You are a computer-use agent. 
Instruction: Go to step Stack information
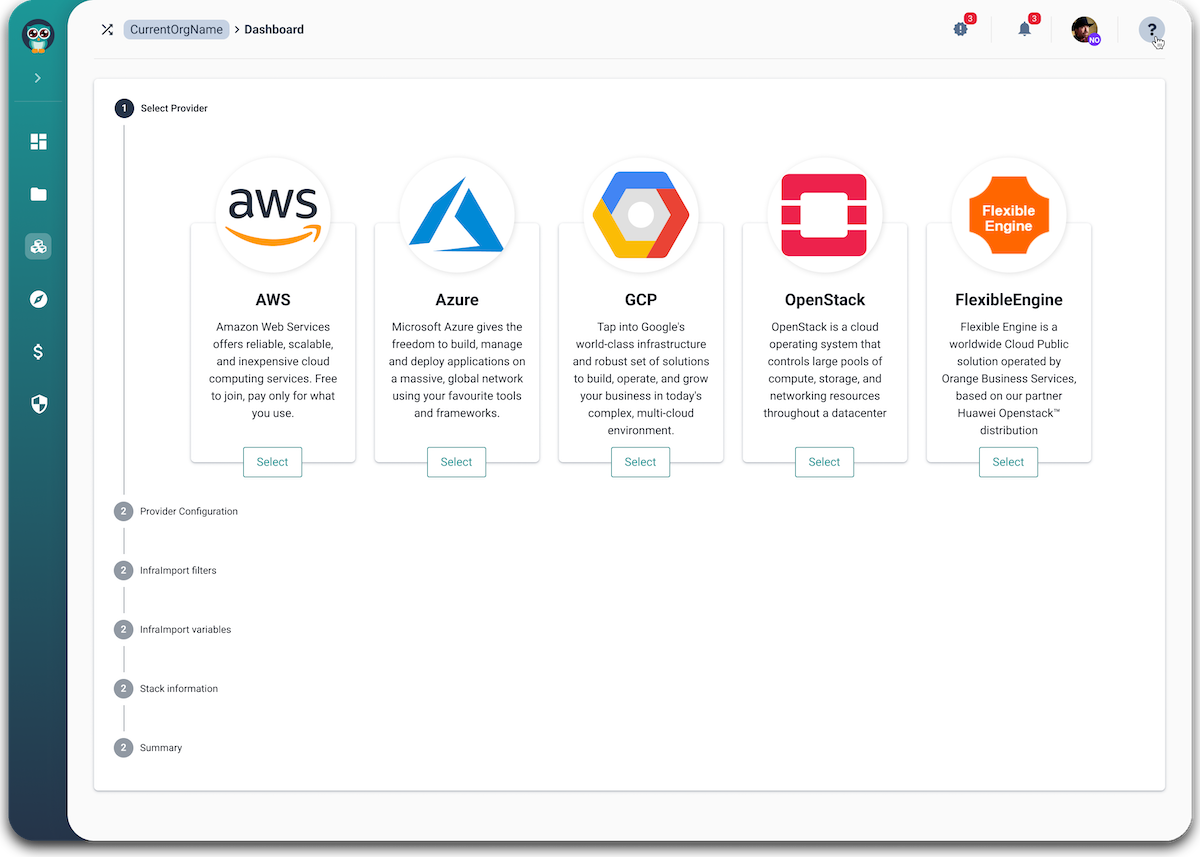[x=166, y=688]
